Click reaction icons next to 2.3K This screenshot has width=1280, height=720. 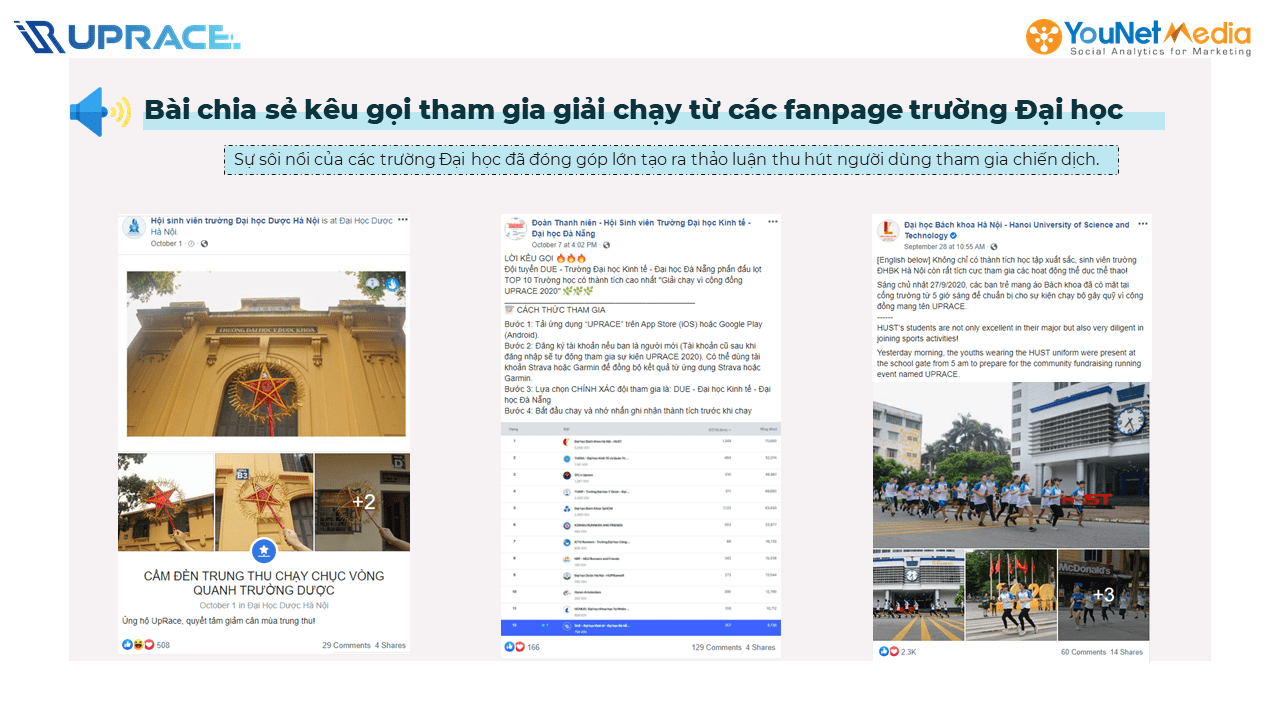(x=888, y=652)
